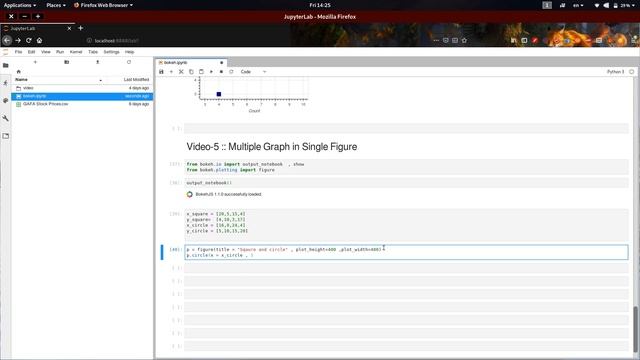The width and height of the screenshot is (640, 360).
Task: Click the Video-5 Multiple Graph heading
Action: pos(272,147)
